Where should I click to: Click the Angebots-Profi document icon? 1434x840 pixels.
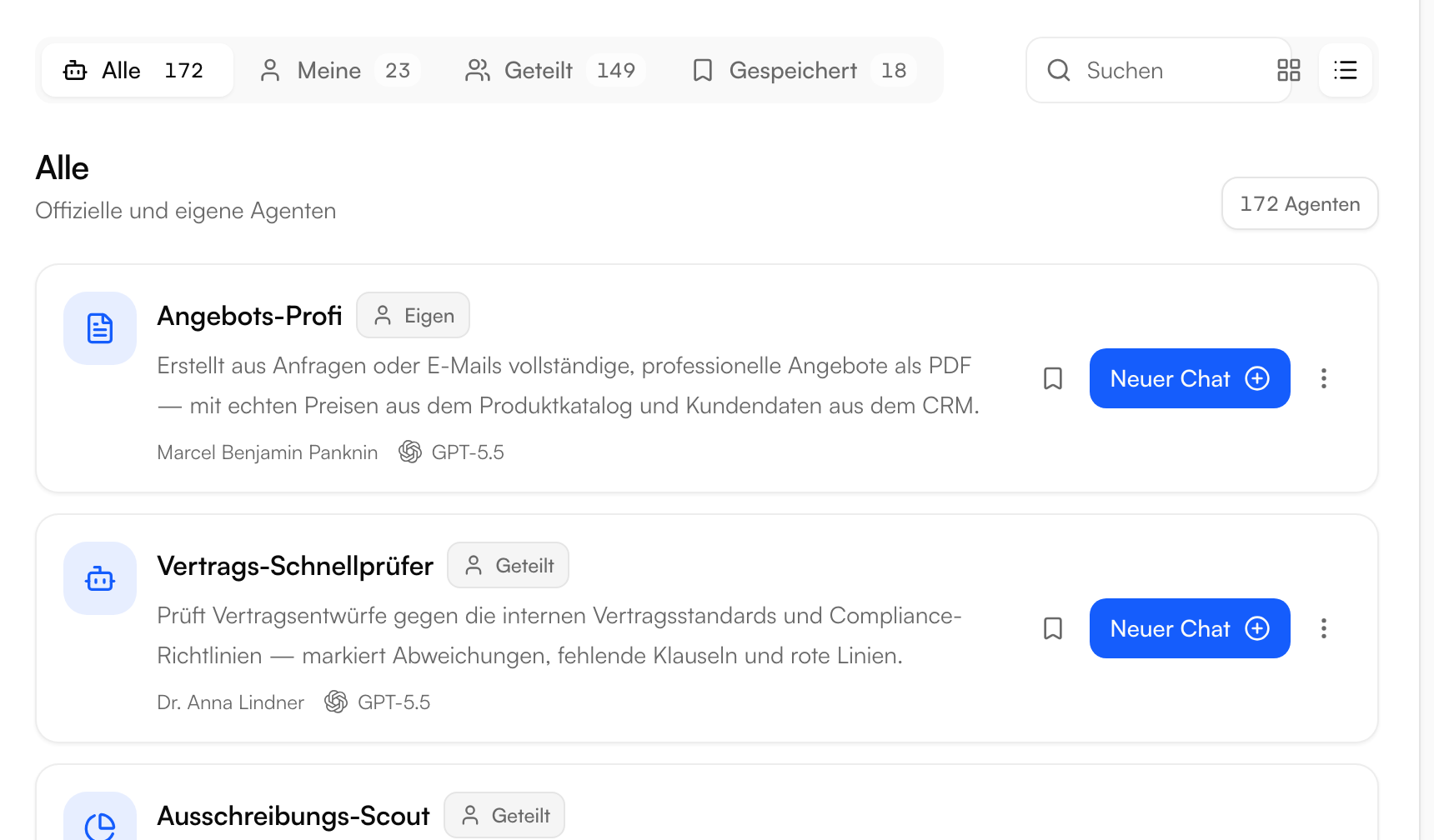click(100, 328)
